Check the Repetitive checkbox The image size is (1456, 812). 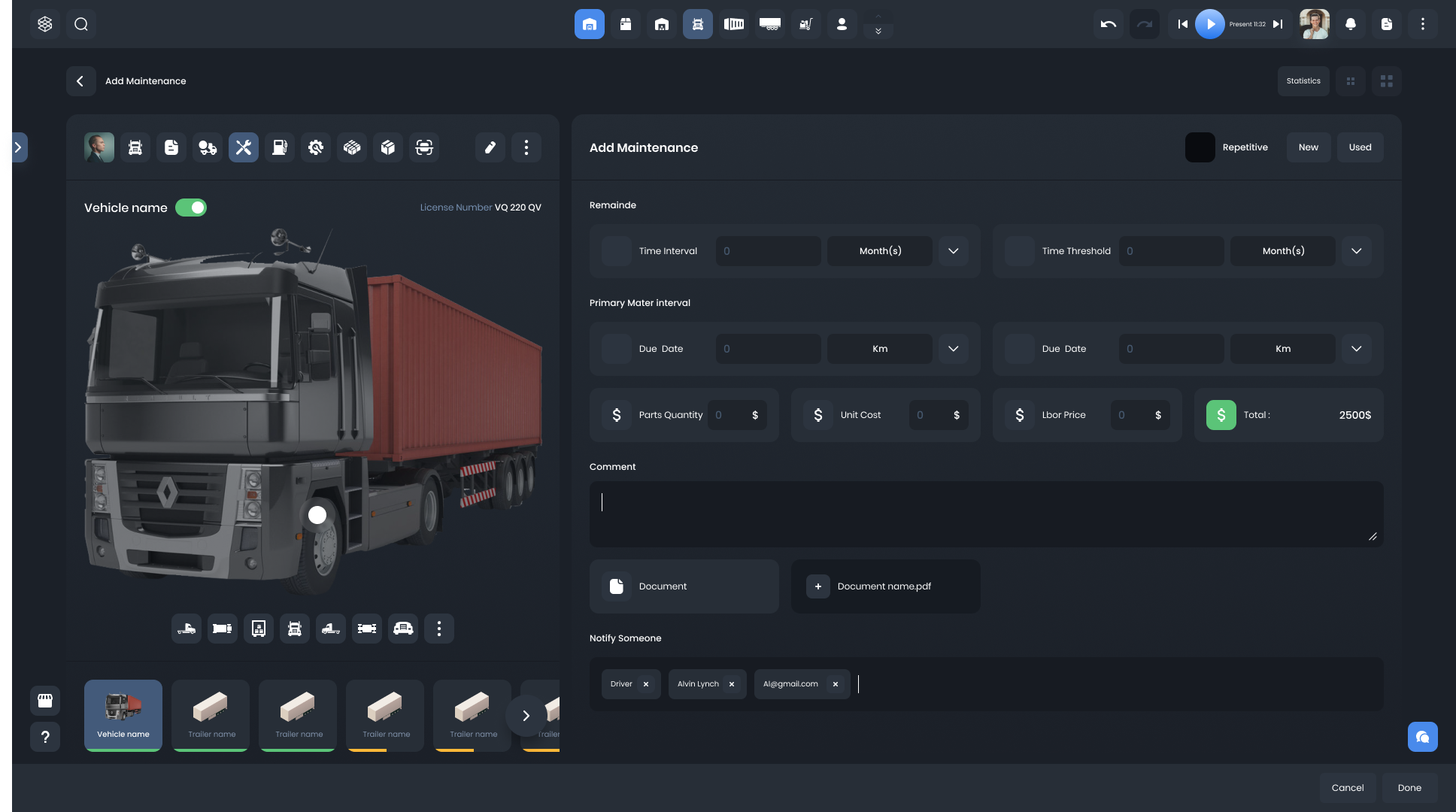pyautogui.click(x=1200, y=147)
